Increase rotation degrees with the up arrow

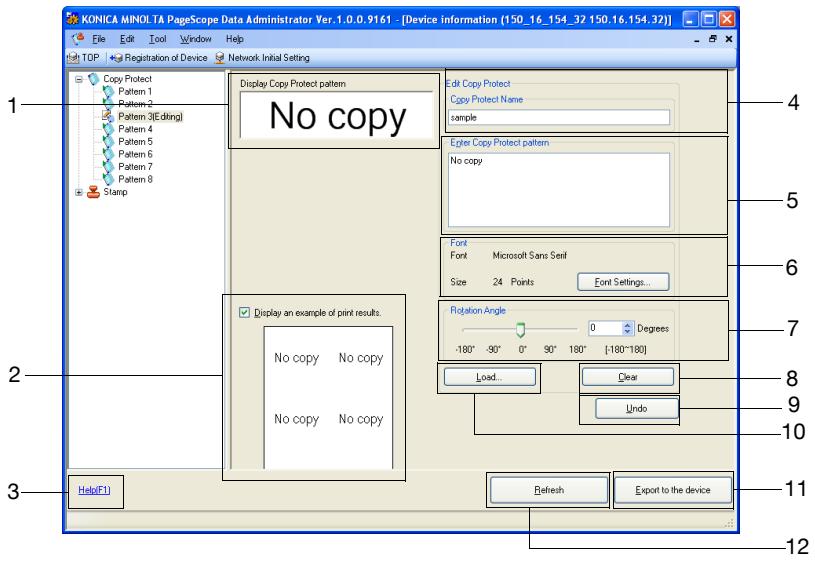tap(627, 325)
